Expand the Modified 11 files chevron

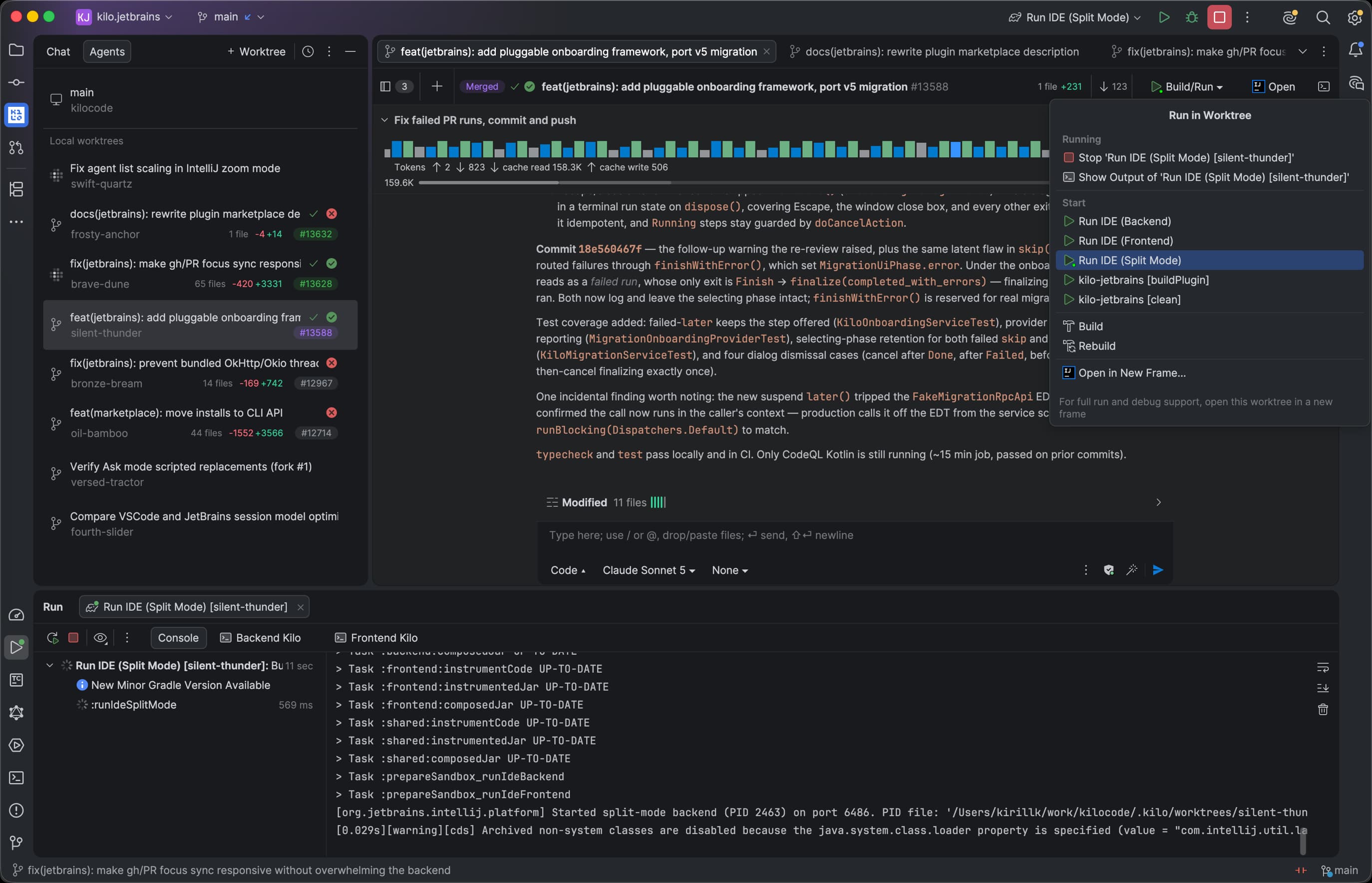click(x=1158, y=502)
